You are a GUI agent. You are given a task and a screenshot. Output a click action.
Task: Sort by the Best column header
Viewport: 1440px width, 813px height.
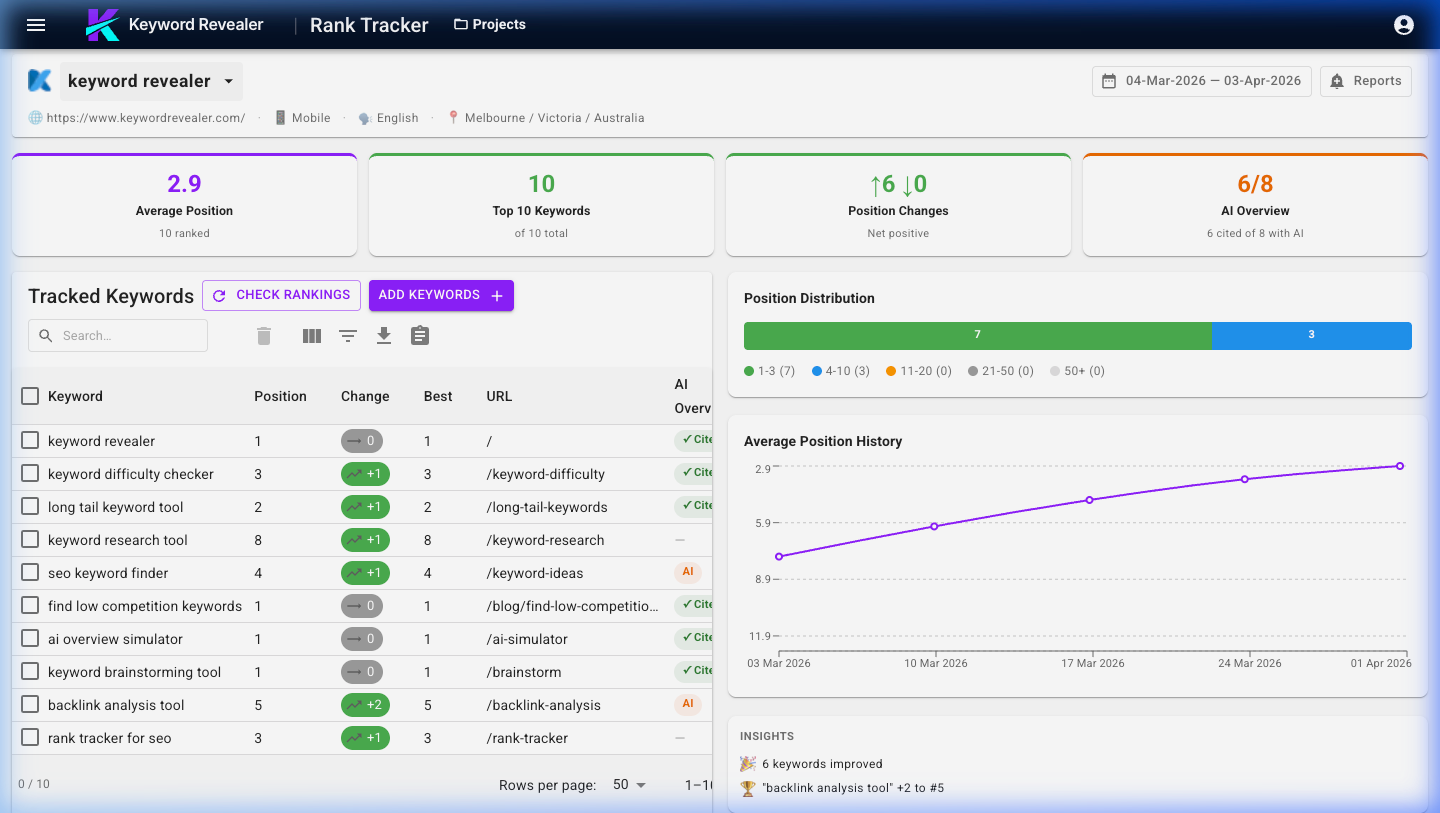[438, 396]
